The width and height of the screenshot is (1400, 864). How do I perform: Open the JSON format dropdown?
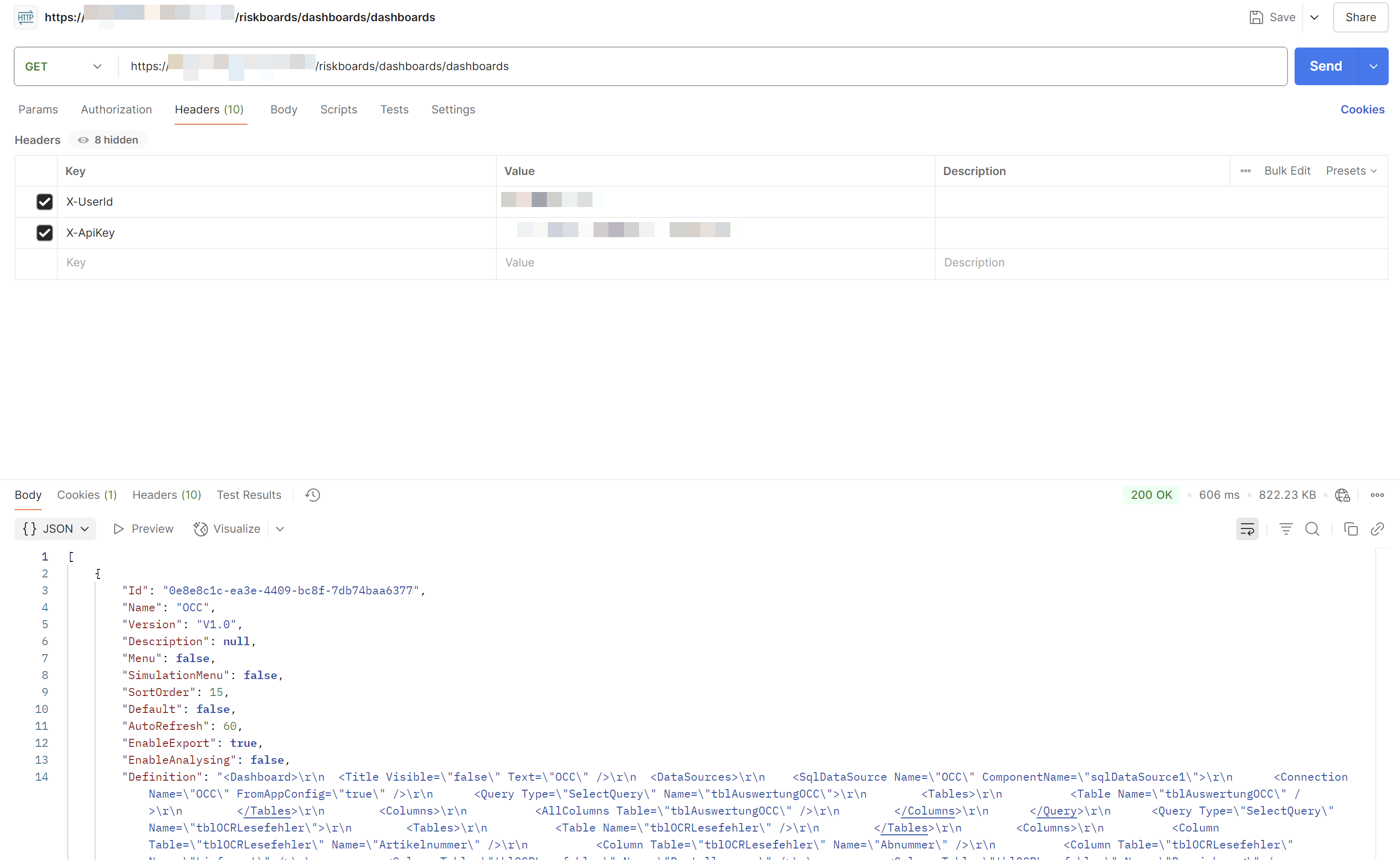pyautogui.click(x=55, y=529)
